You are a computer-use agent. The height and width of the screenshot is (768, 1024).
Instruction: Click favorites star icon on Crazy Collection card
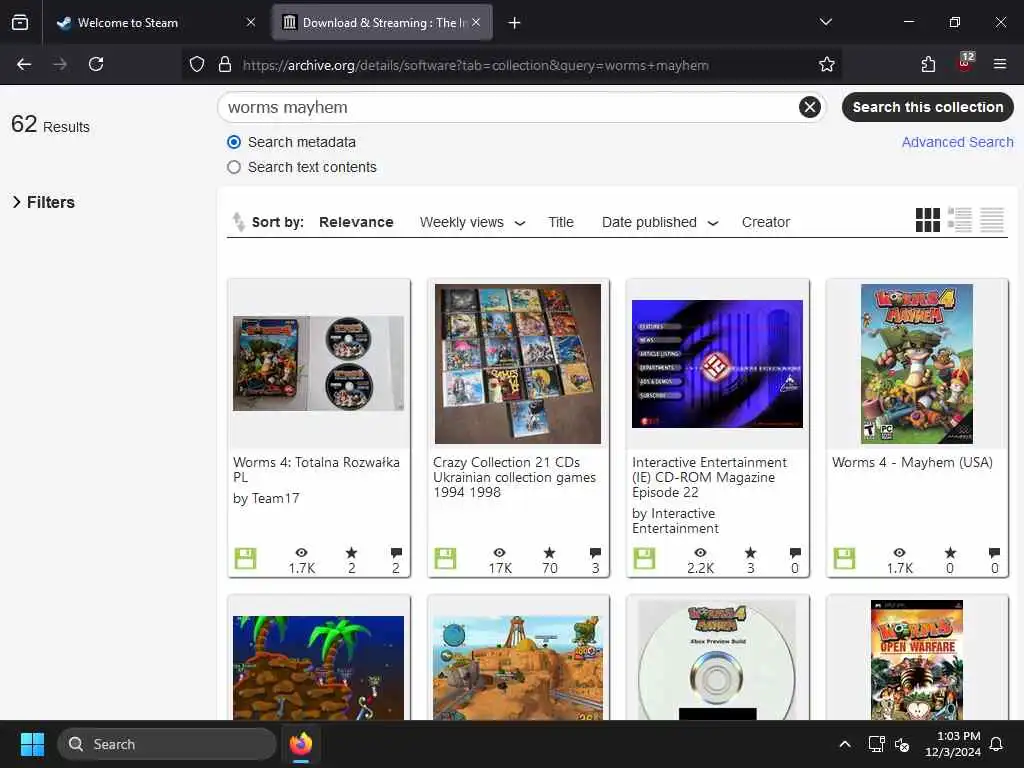click(x=549, y=552)
